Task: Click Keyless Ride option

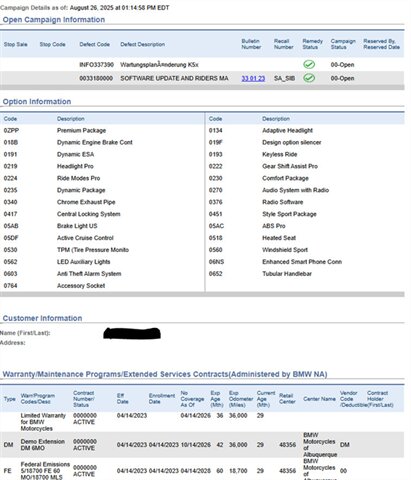Action: click(279, 154)
